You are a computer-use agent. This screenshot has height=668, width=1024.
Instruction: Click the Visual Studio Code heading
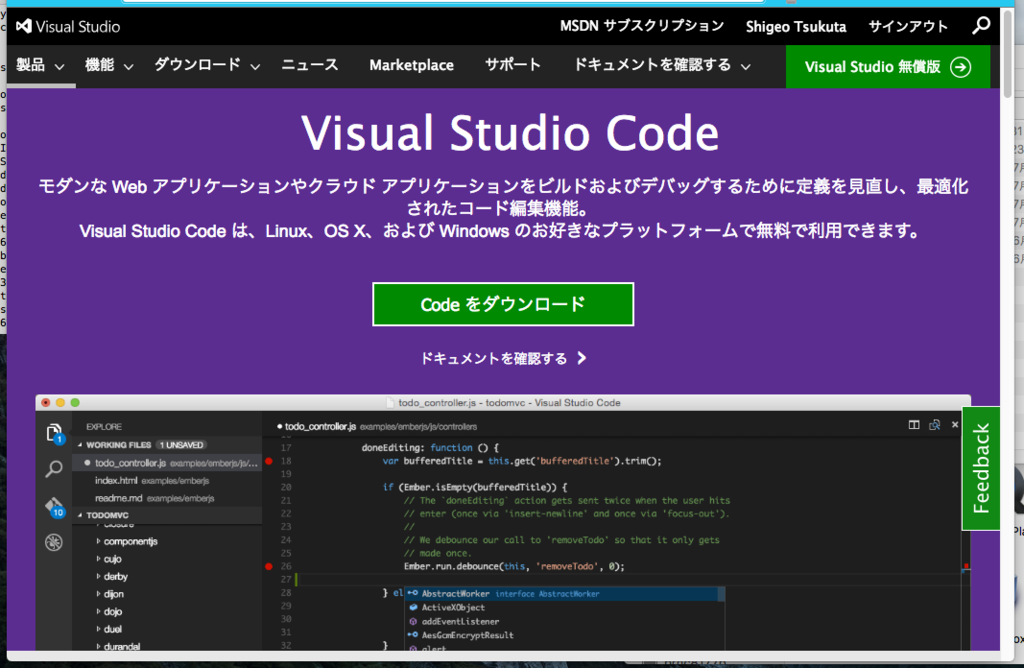point(509,133)
